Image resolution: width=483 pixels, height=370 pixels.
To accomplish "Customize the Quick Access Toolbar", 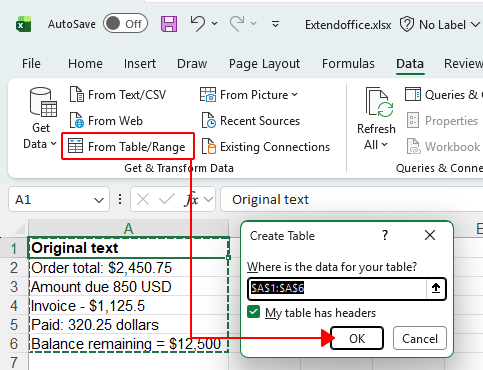I will click(275, 24).
